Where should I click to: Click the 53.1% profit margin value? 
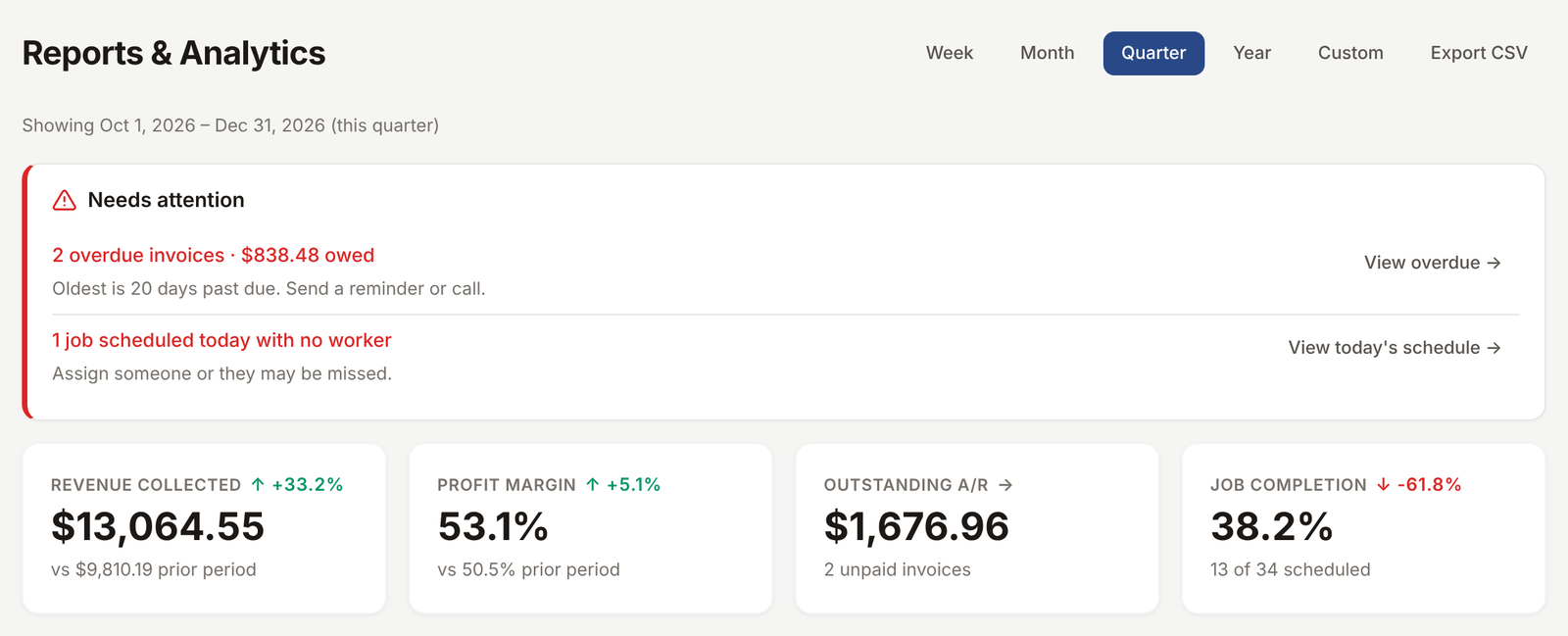tap(493, 527)
